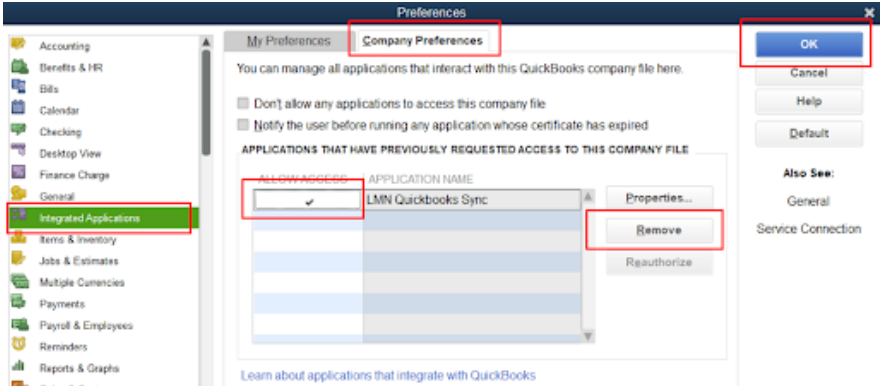This screenshot has width=884, height=386.
Task: Open Bills preferences label
Action: (x=48, y=89)
